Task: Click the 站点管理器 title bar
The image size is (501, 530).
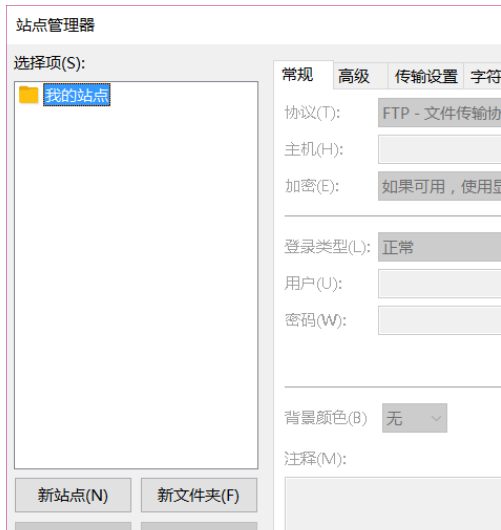Action: click(254, 25)
